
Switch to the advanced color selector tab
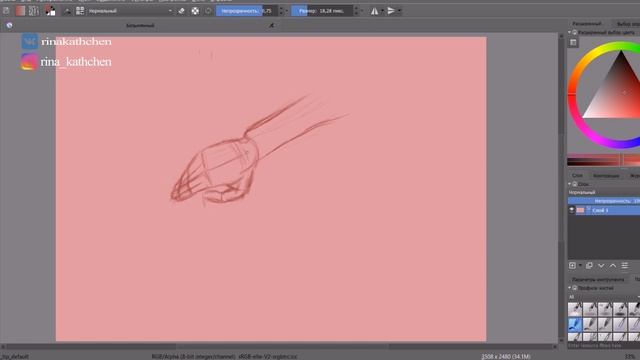click(x=587, y=24)
